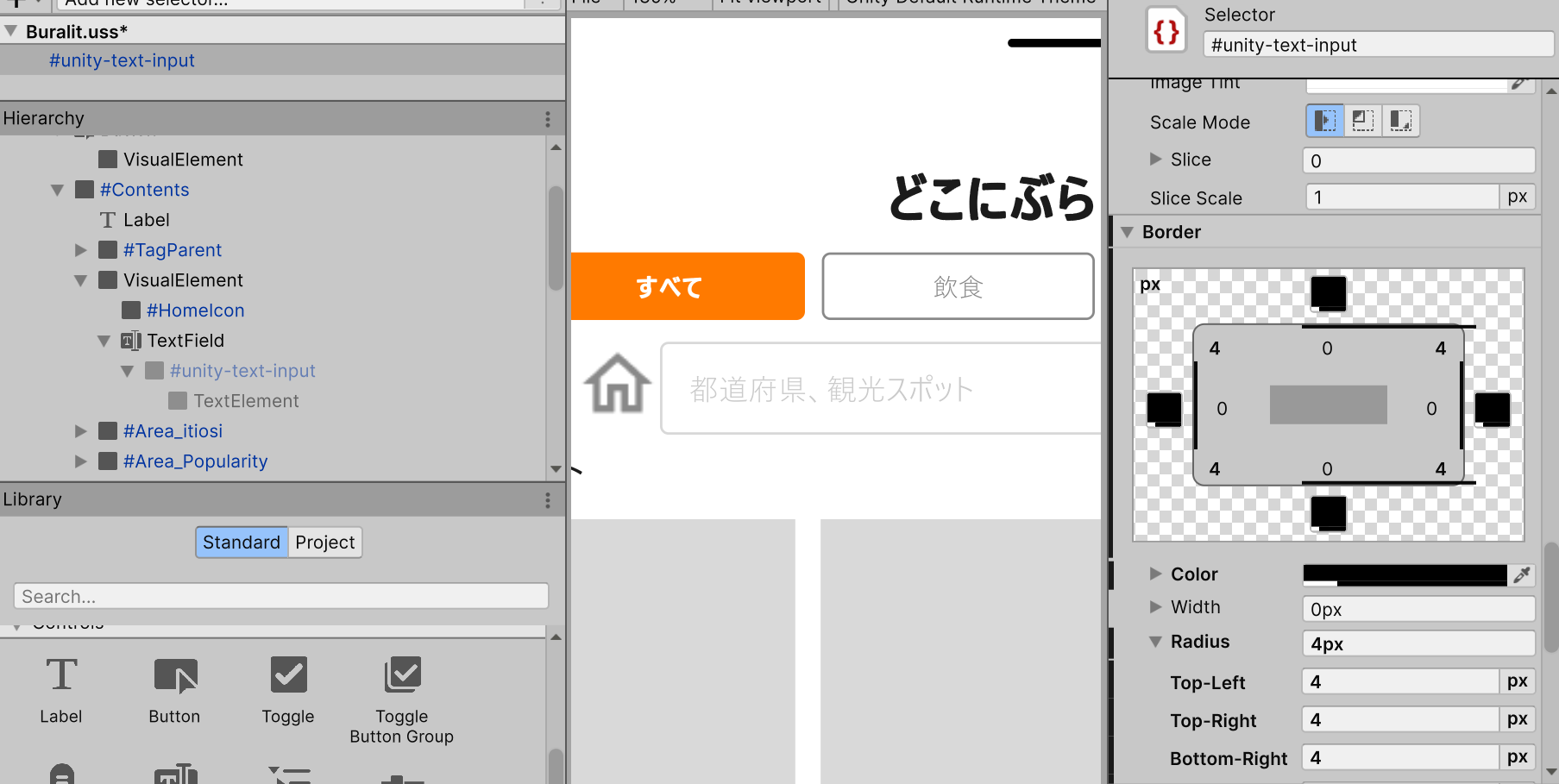
Task: Switch to the Project library tab
Action: pyautogui.click(x=324, y=543)
